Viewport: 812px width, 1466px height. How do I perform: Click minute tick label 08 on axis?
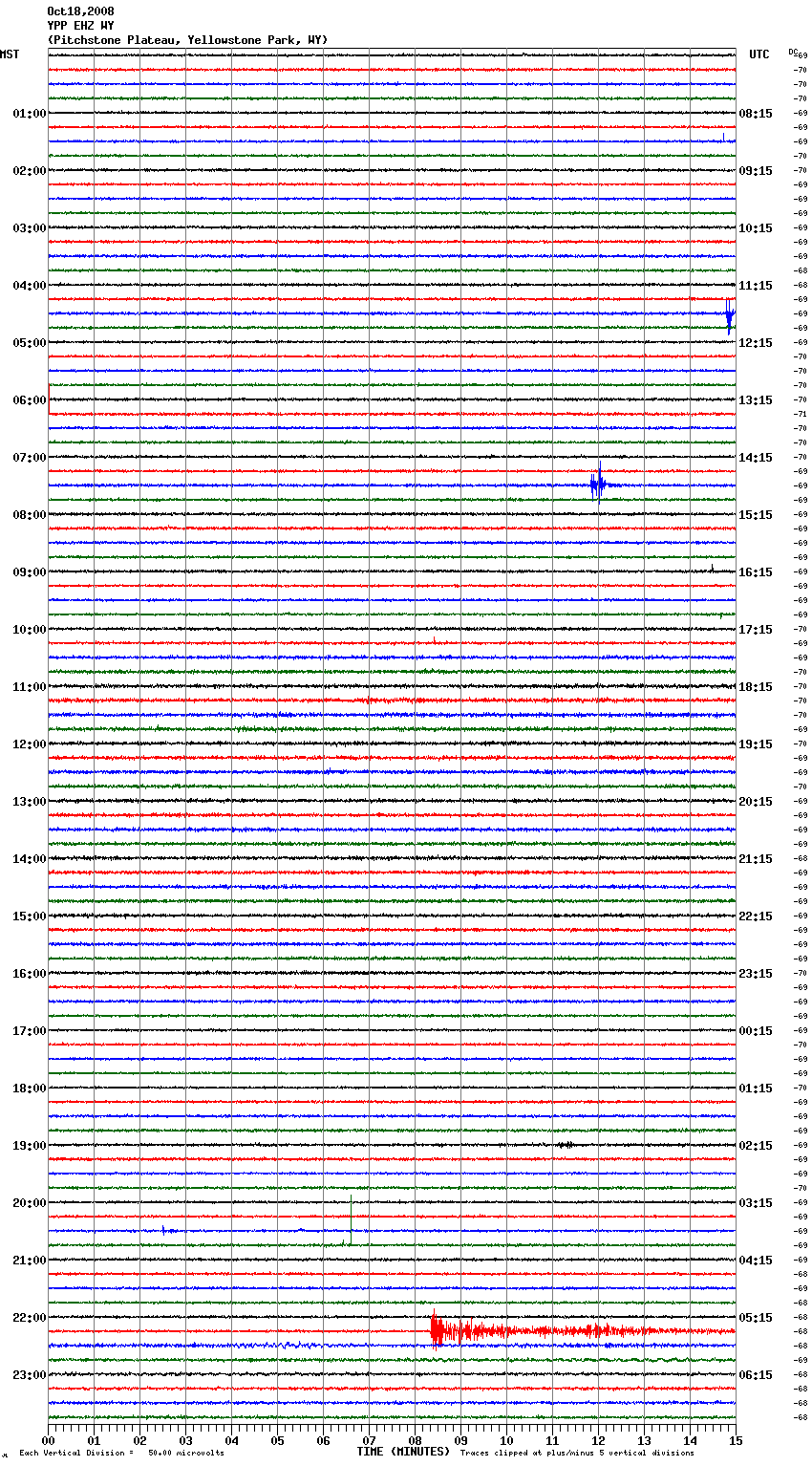[415, 1440]
